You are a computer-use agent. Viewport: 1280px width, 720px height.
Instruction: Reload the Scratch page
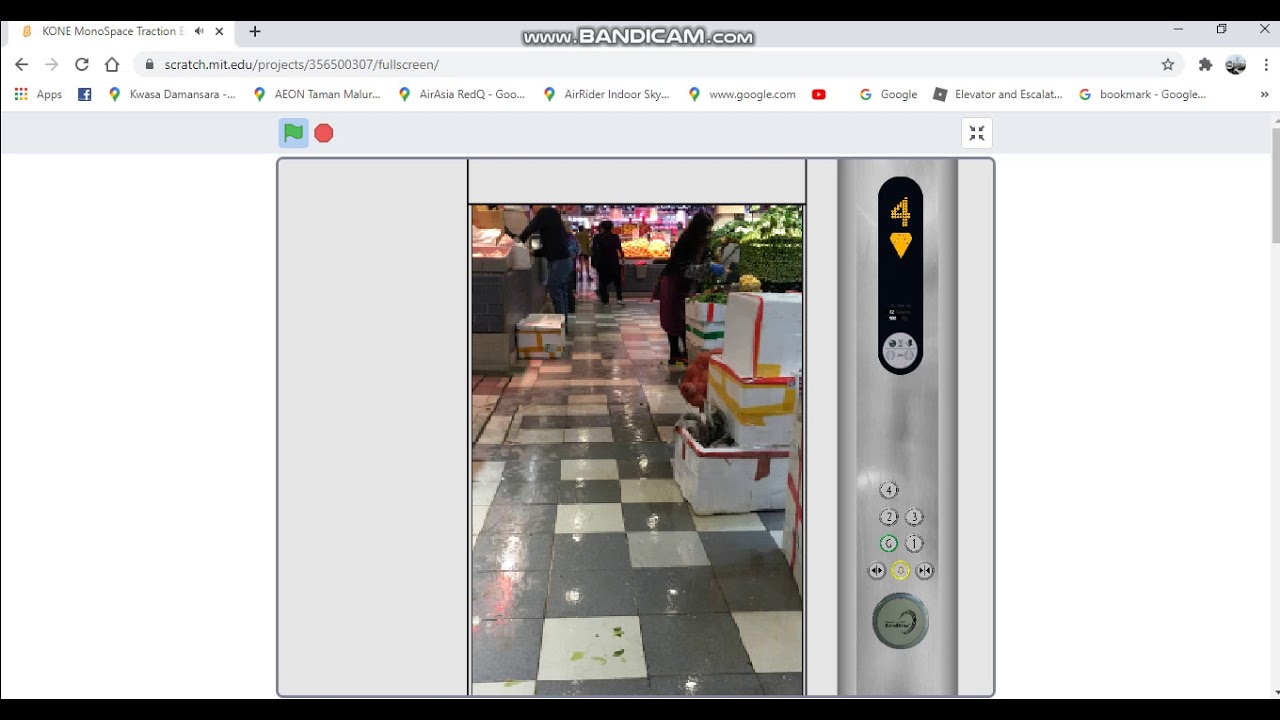click(x=82, y=64)
